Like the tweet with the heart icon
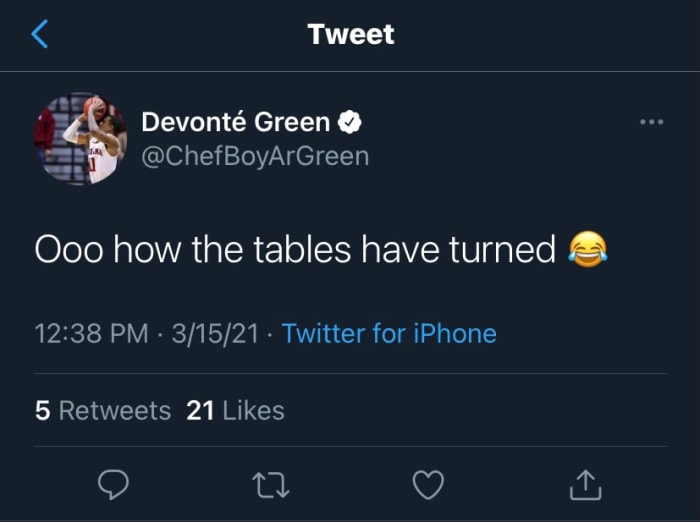Viewport: 700px width, 522px height. coord(428,485)
